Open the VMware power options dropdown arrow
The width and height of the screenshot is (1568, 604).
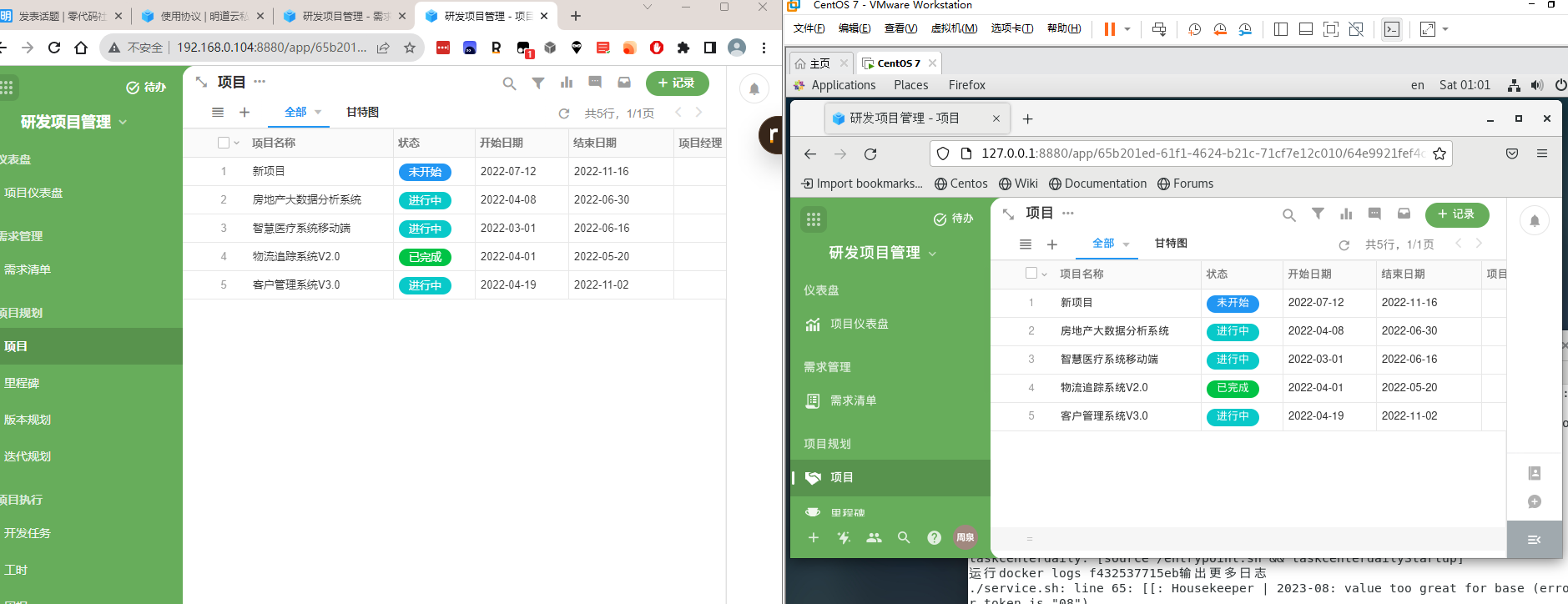click(1127, 29)
